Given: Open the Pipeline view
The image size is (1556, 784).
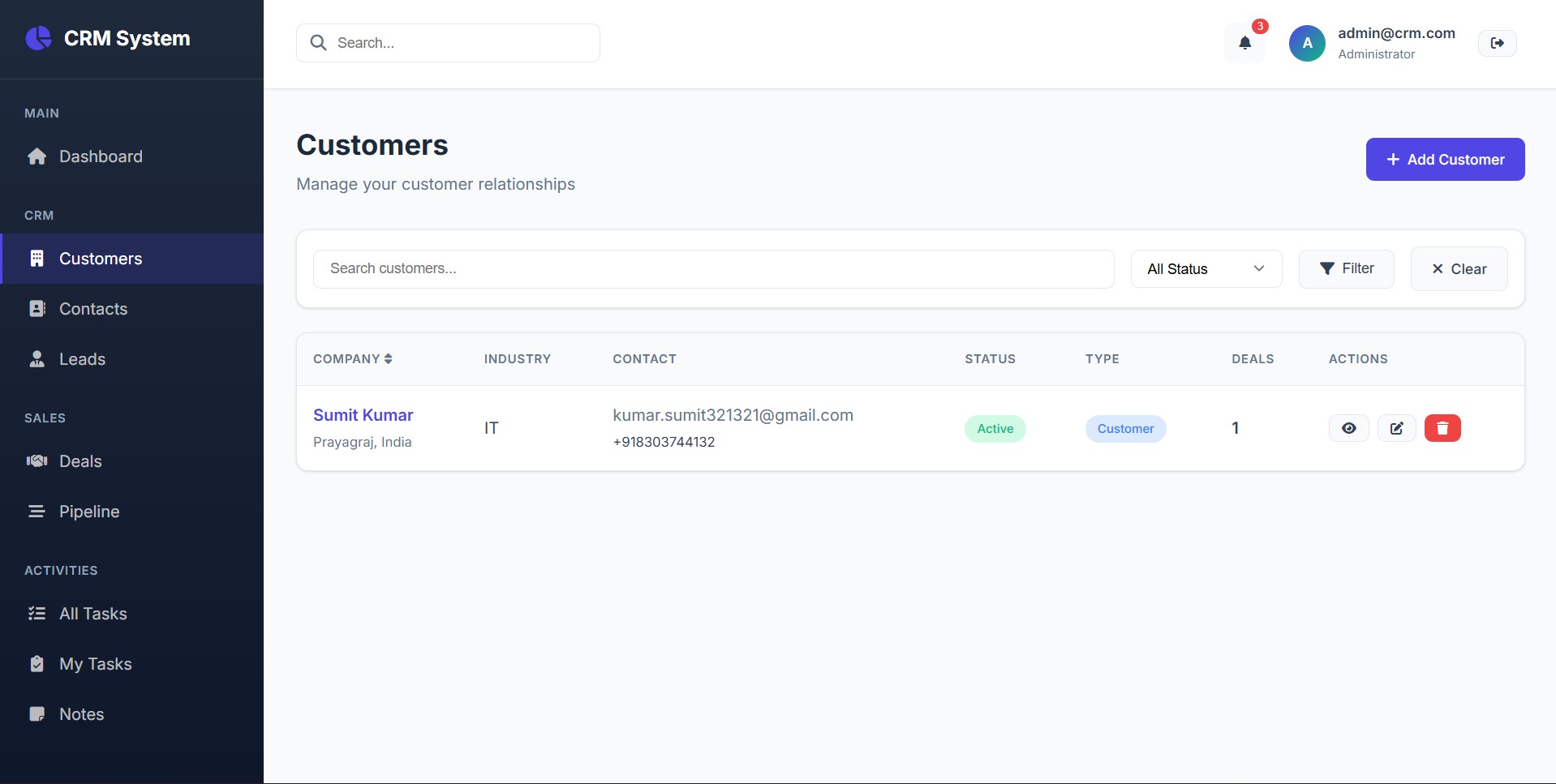Looking at the screenshot, I should [89, 512].
